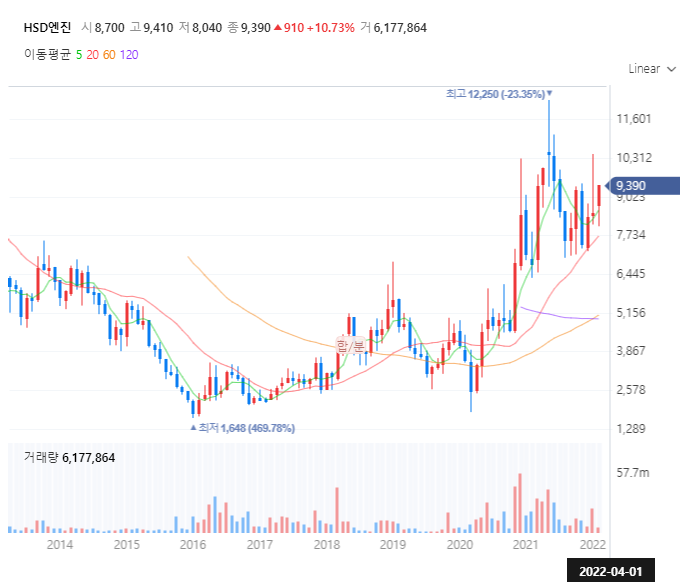The width and height of the screenshot is (680, 582).
Task: Click the current price tag 9,390
Action: [x=643, y=186]
